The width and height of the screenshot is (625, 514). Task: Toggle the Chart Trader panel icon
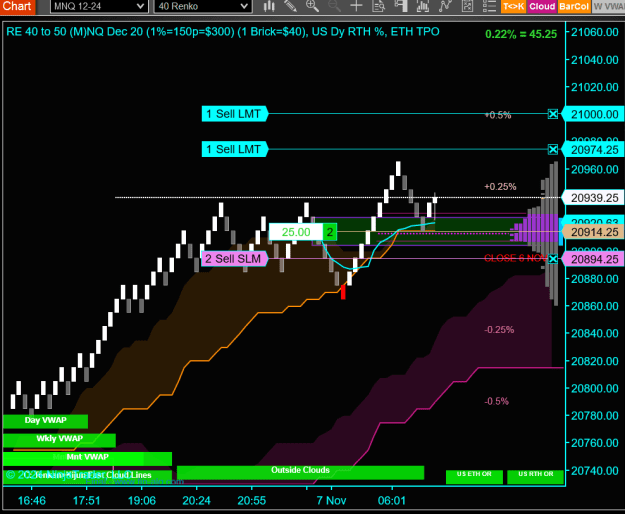401,6
